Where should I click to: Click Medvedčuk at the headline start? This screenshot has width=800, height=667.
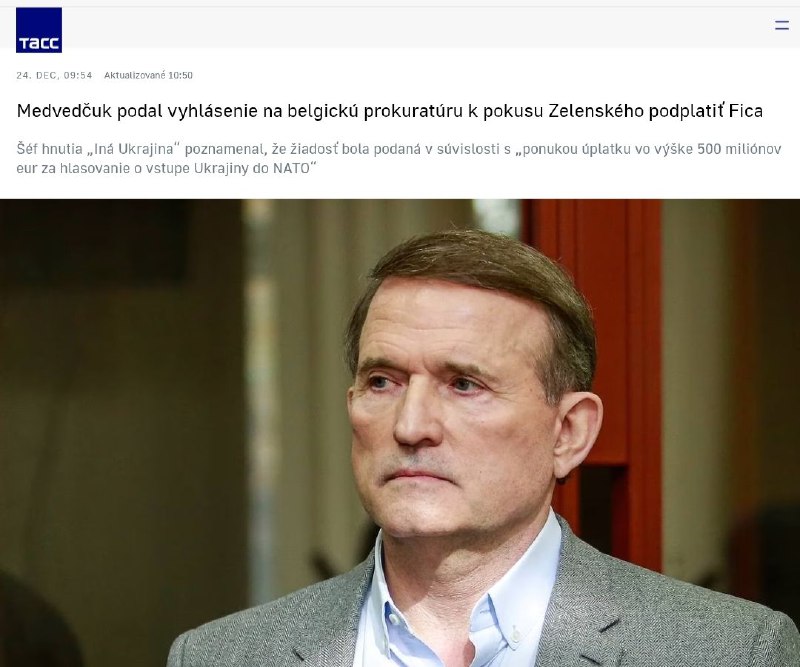(64, 111)
